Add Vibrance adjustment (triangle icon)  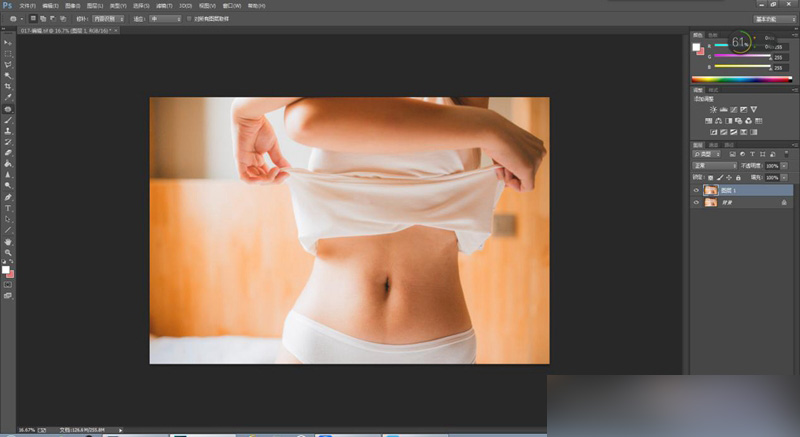[754, 110]
